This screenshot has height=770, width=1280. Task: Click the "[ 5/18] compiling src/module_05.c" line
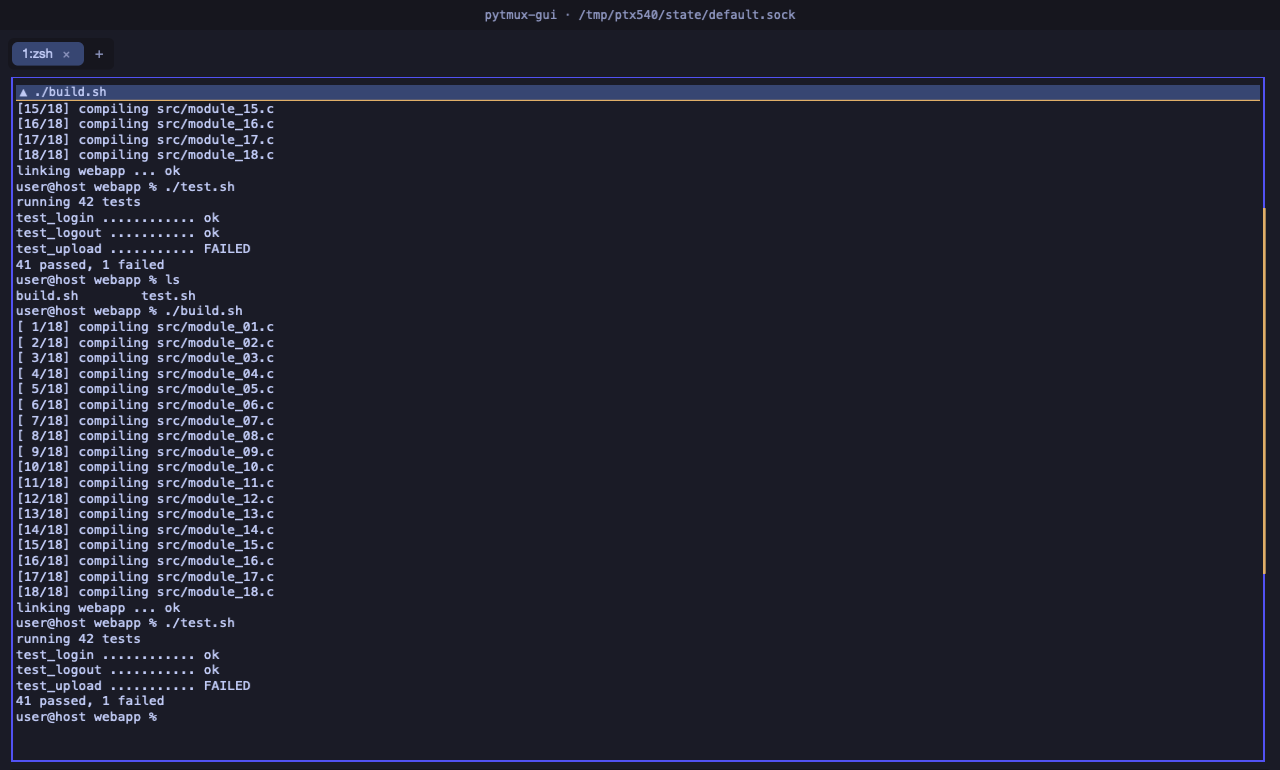tap(145, 389)
